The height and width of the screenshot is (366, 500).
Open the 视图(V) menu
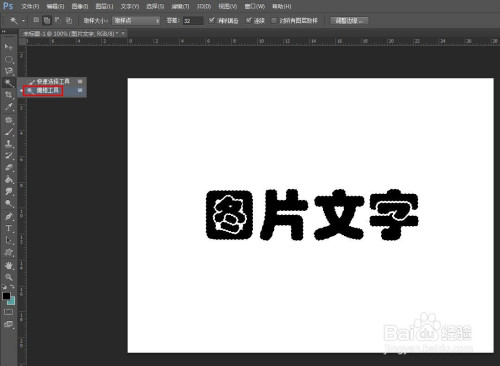227,6
